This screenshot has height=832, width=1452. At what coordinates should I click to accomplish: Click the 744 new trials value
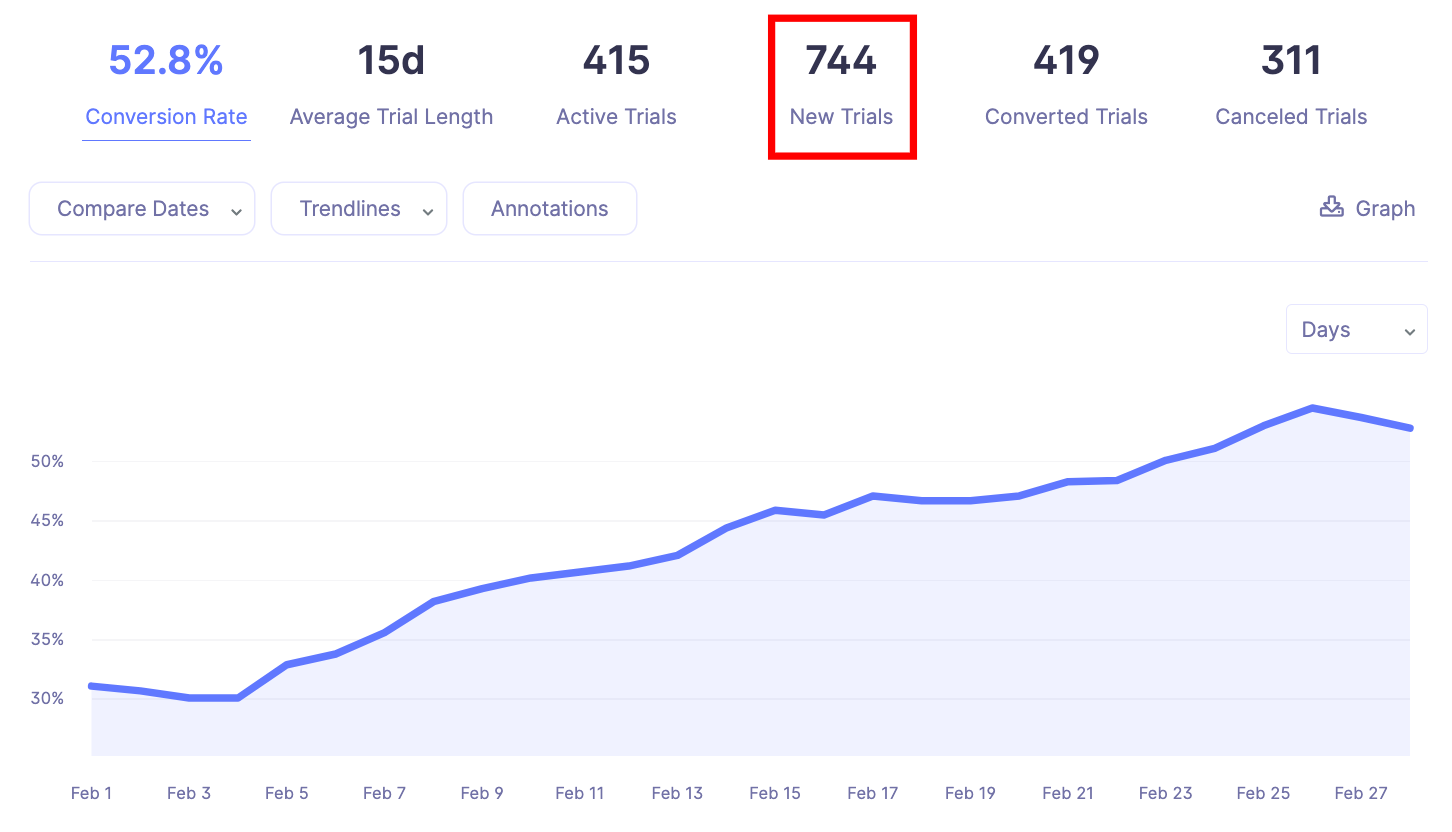841,61
